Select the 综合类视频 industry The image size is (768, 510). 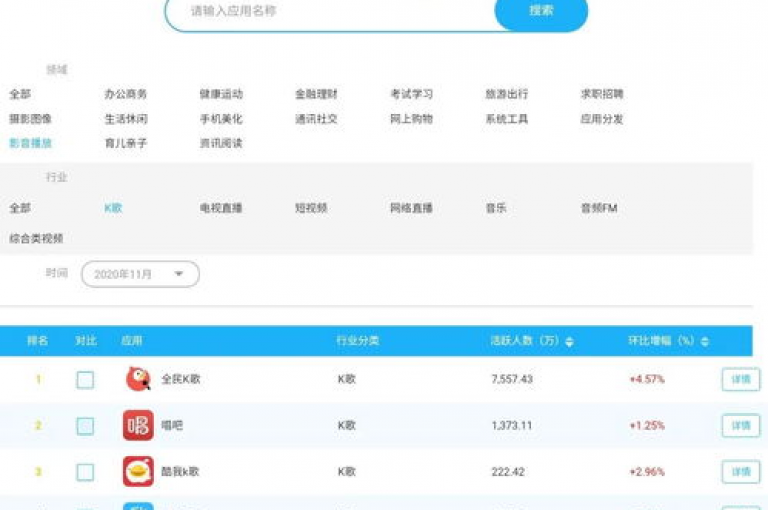36,239
